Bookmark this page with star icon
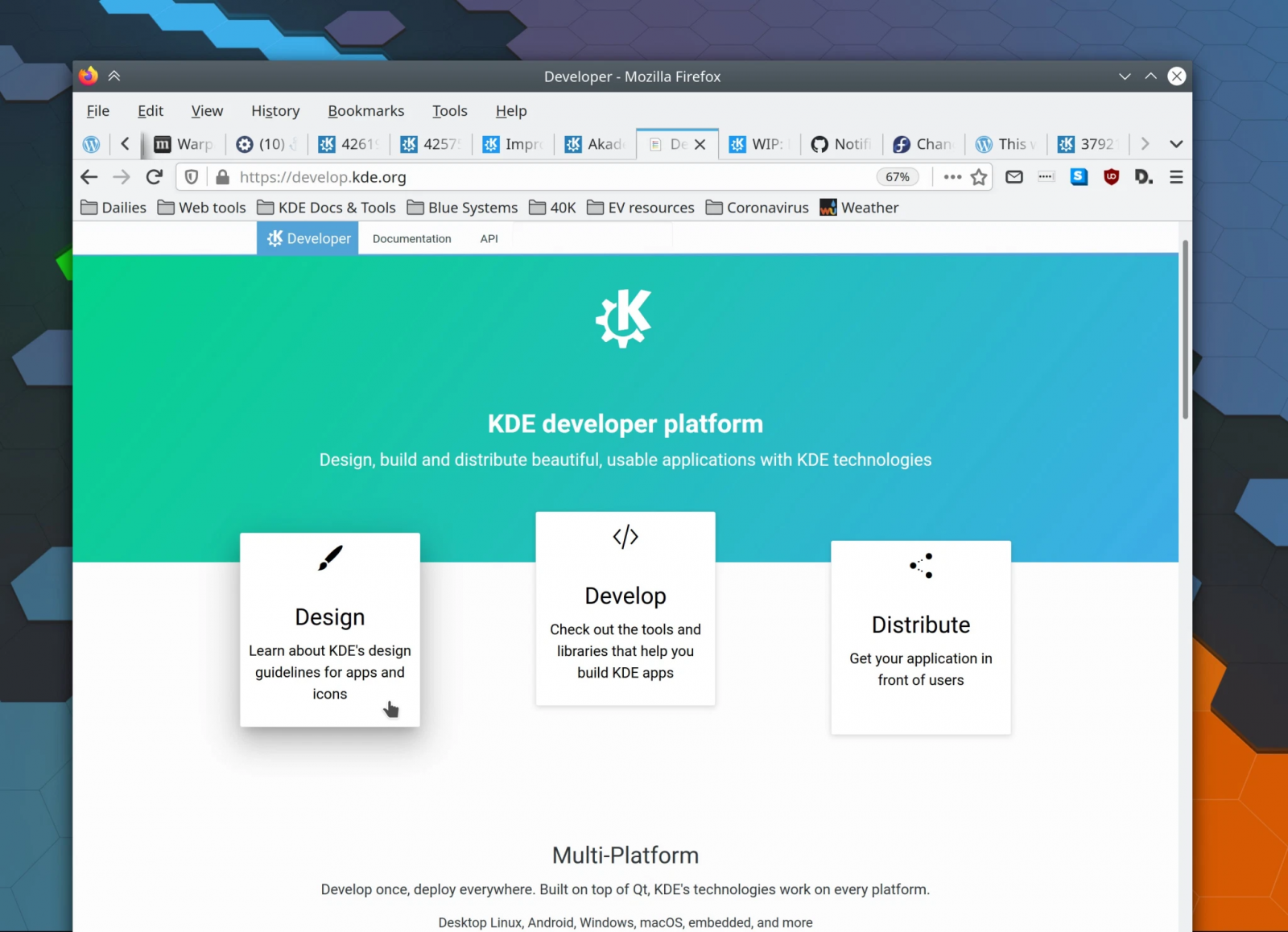The height and width of the screenshot is (932, 1288). (x=979, y=177)
